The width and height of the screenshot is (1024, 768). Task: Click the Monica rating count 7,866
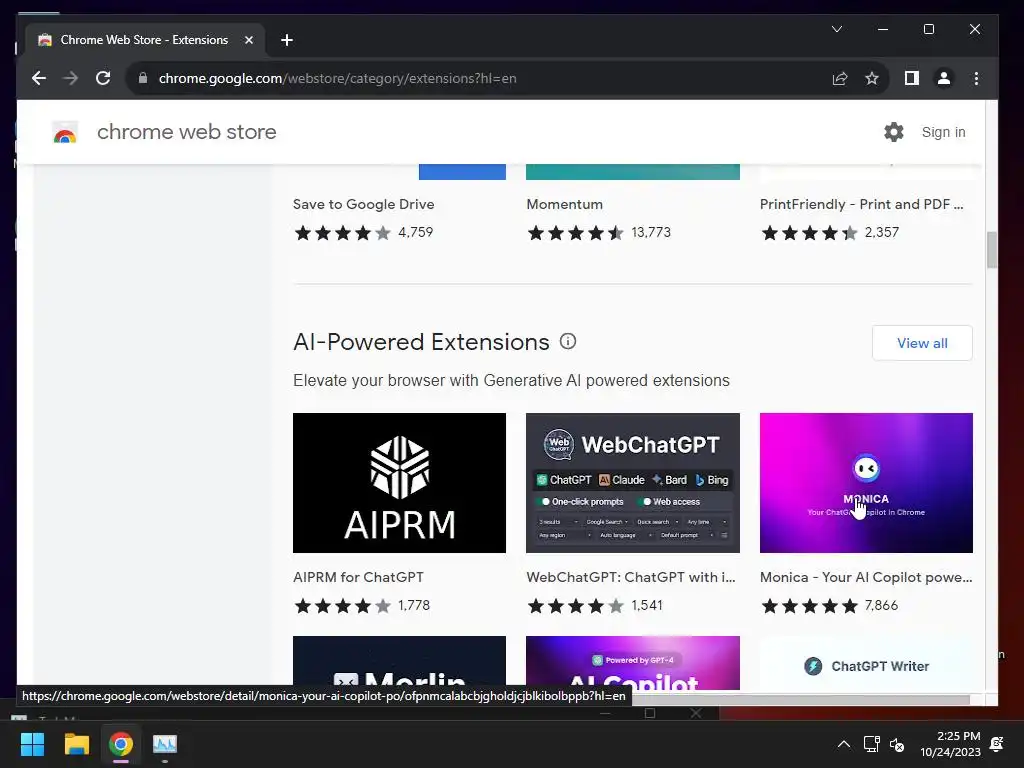[x=881, y=605]
